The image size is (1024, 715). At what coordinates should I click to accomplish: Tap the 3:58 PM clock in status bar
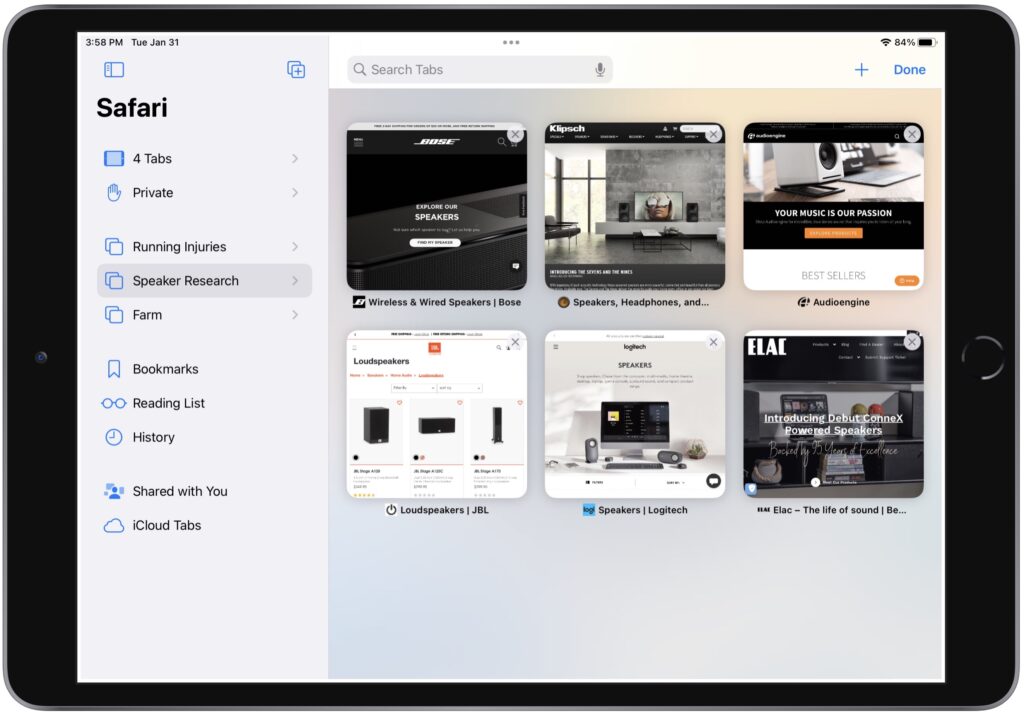(x=104, y=42)
